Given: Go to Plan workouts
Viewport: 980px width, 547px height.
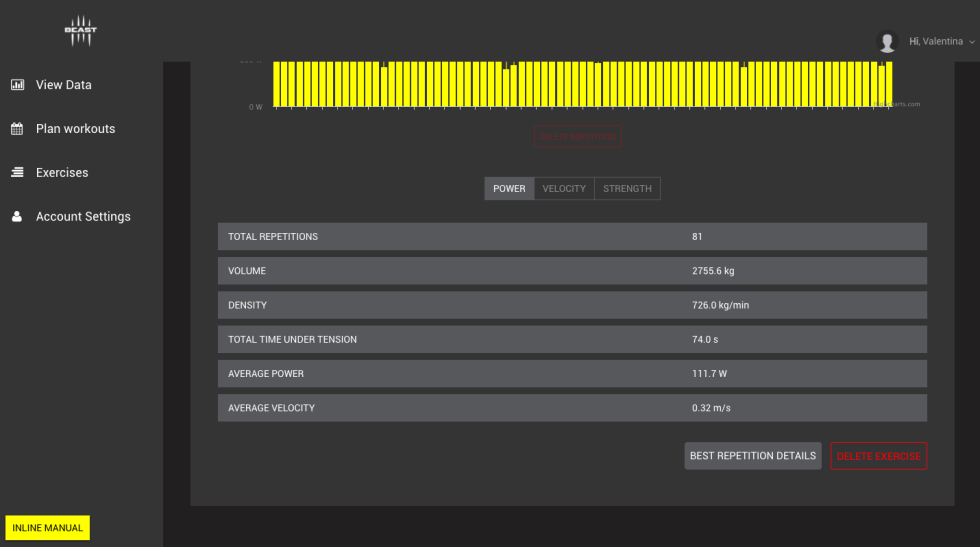Looking at the screenshot, I should (x=75, y=129).
